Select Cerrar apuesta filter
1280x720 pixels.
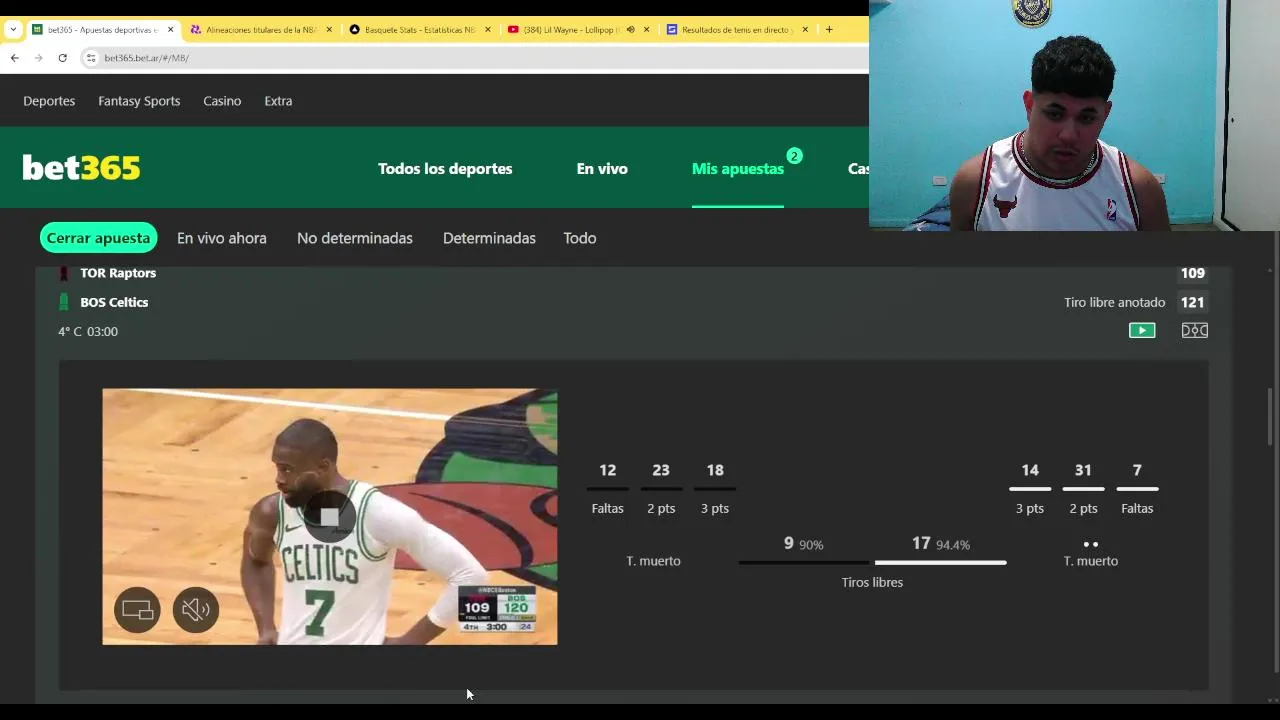[x=98, y=238]
